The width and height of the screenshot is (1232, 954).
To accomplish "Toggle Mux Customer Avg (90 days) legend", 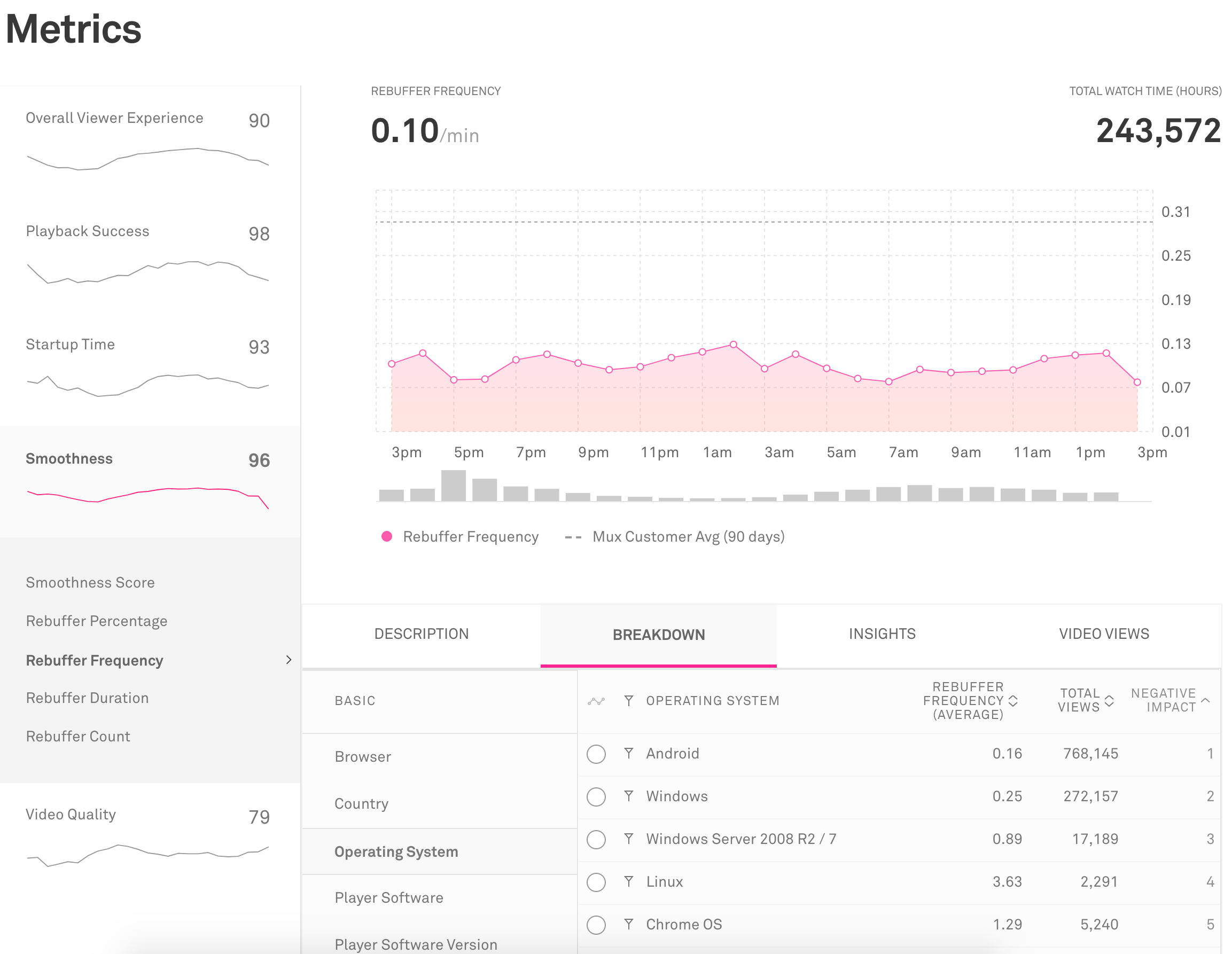I will point(675,537).
